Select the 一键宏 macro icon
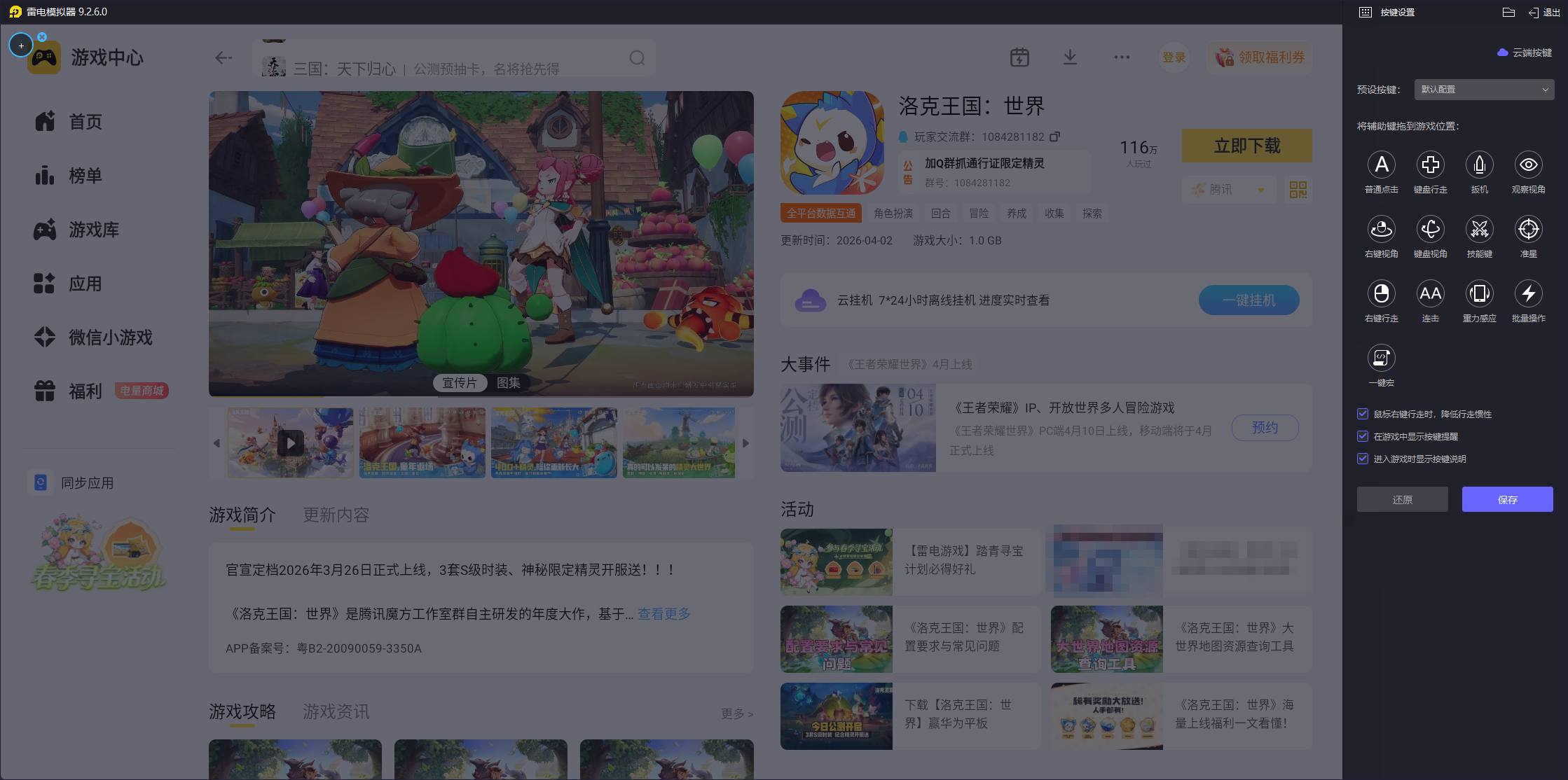 tap(1381, 358)
